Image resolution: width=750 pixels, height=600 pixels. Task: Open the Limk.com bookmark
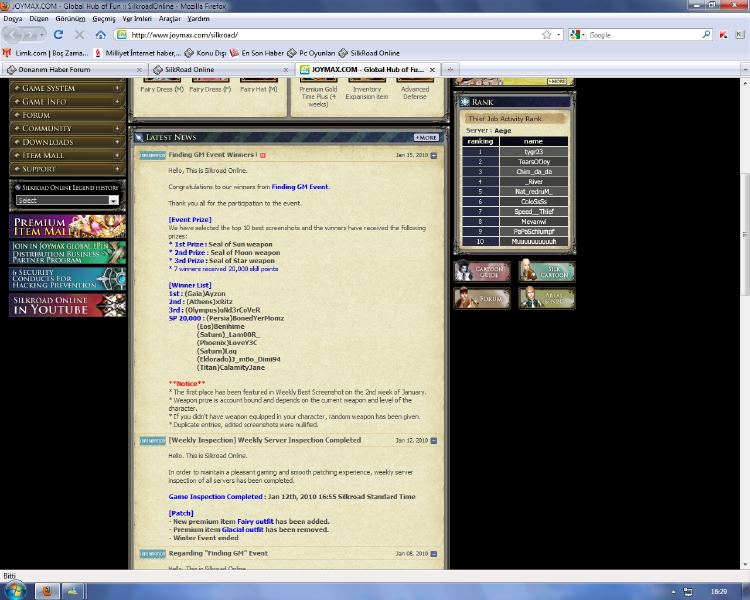[x=45, y=53]
